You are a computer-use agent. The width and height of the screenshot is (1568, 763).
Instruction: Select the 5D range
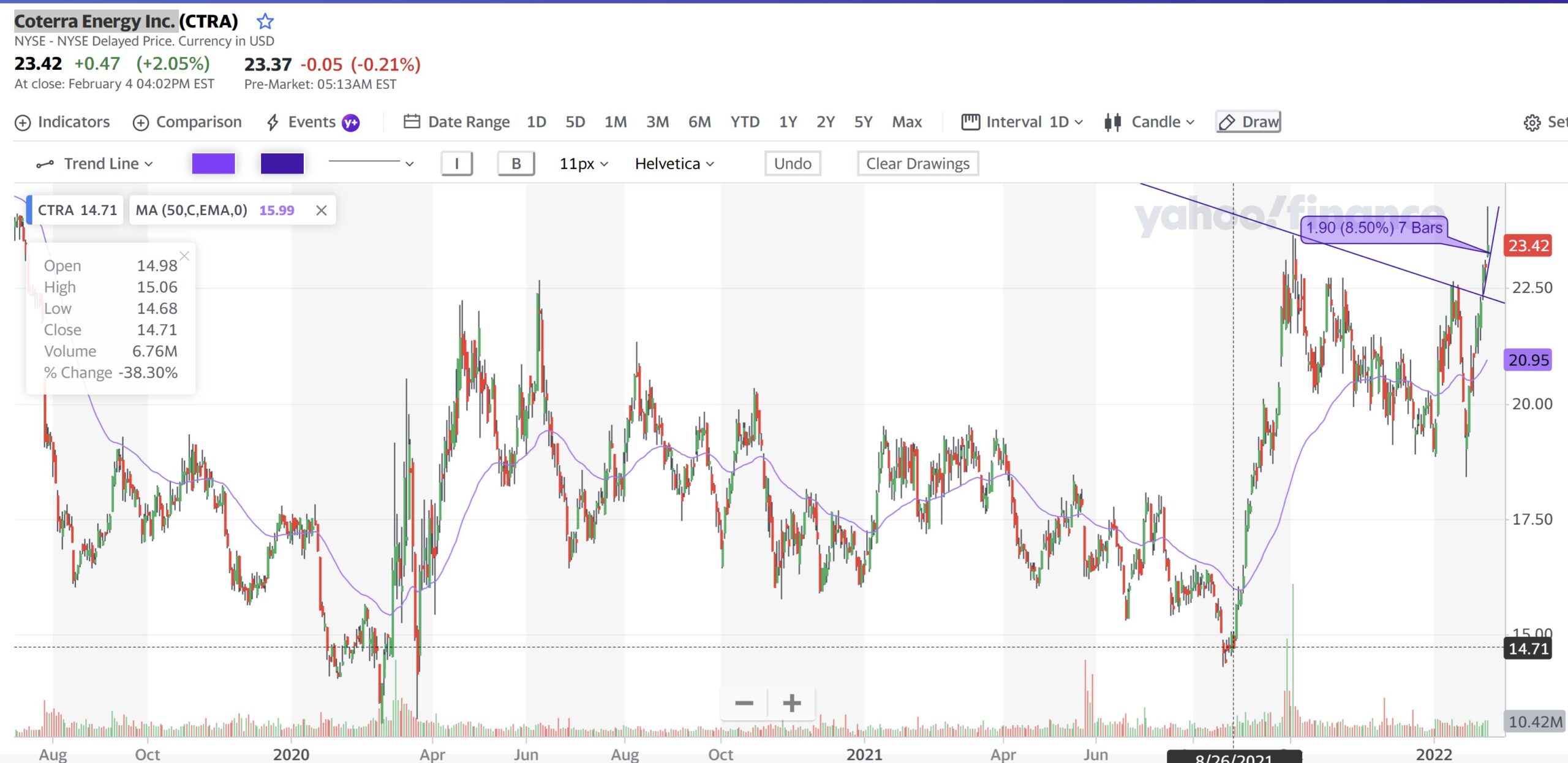click(x=575, y=122)
